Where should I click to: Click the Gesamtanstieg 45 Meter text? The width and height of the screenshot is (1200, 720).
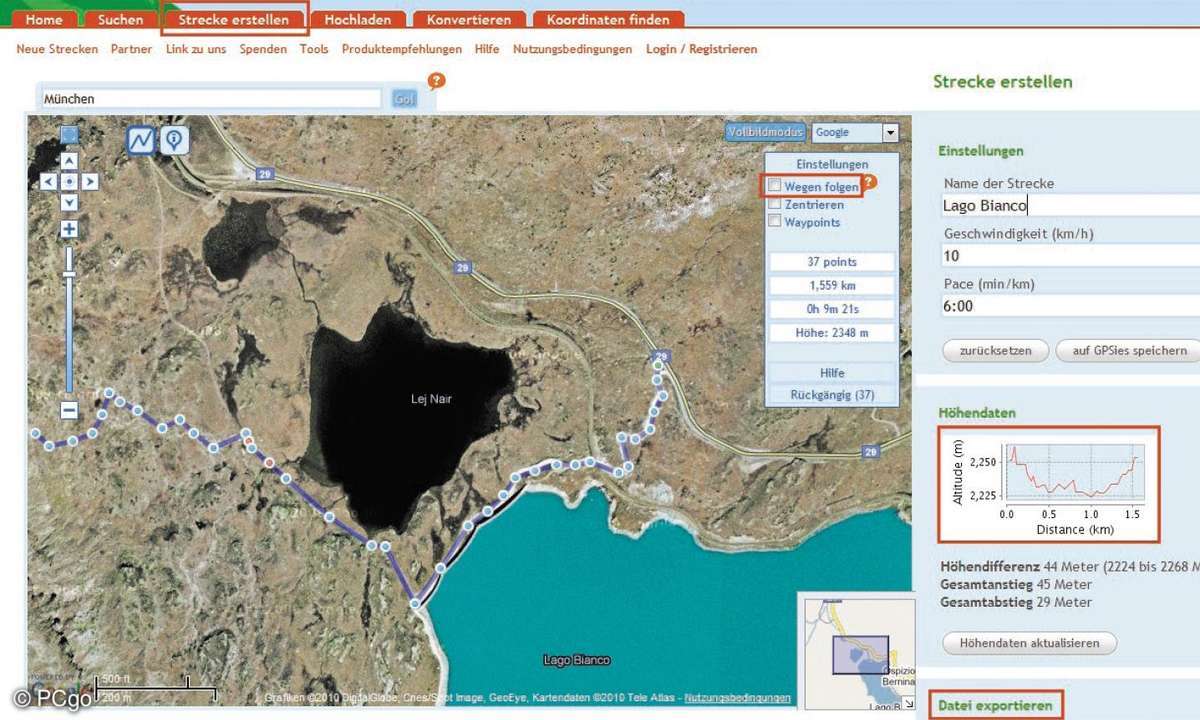(1016, 584)
